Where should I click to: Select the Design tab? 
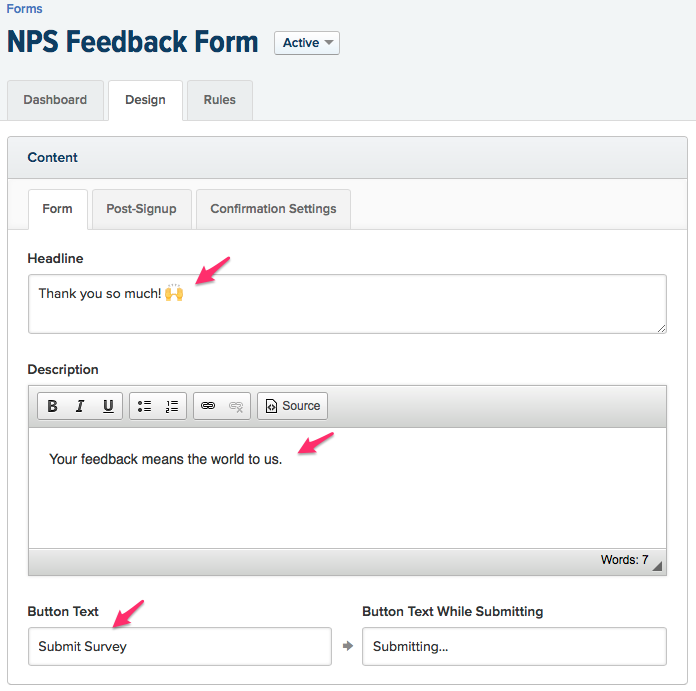point(145,100)
